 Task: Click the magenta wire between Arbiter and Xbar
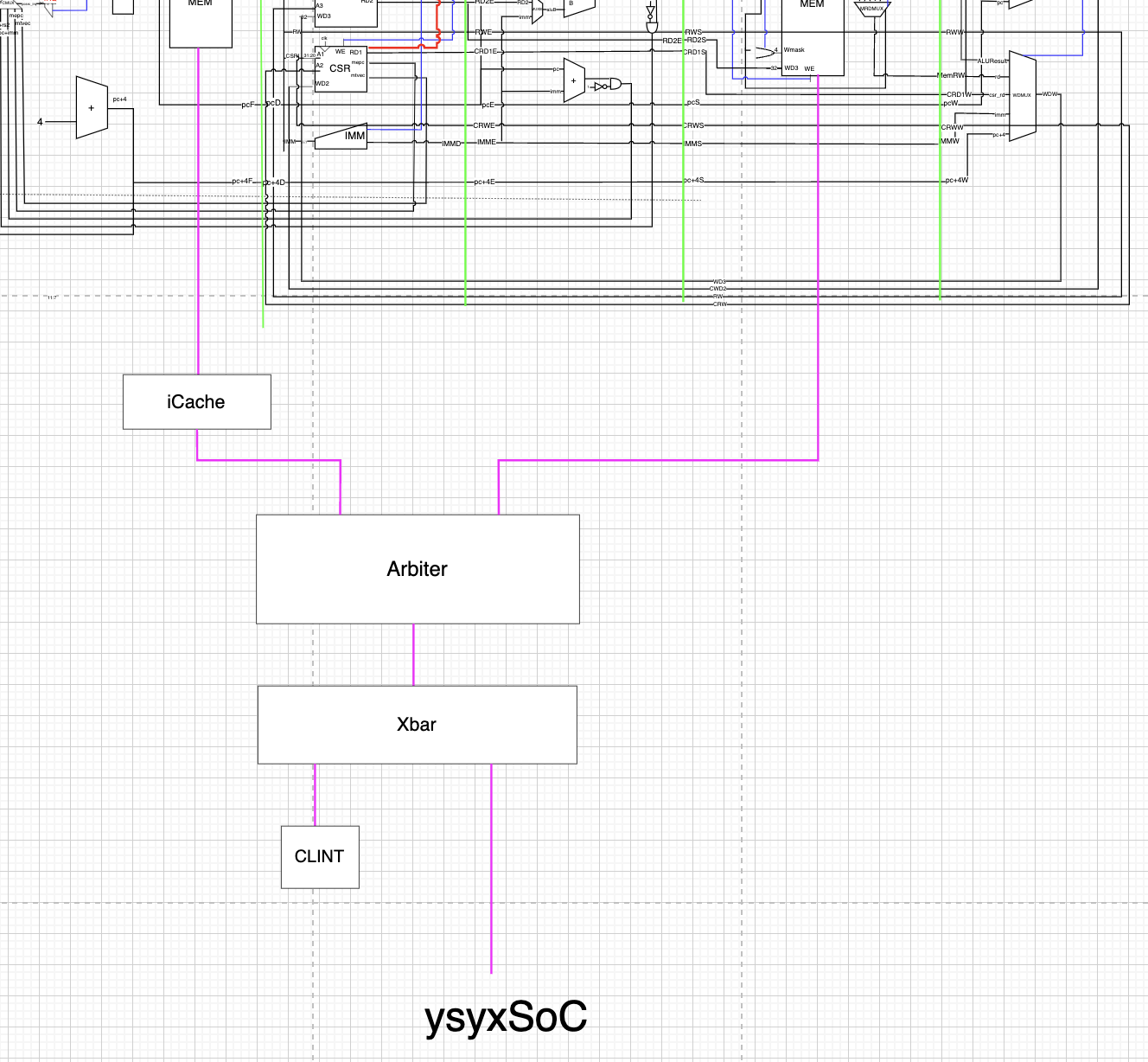pyautogui.click(x=413, y=655)
